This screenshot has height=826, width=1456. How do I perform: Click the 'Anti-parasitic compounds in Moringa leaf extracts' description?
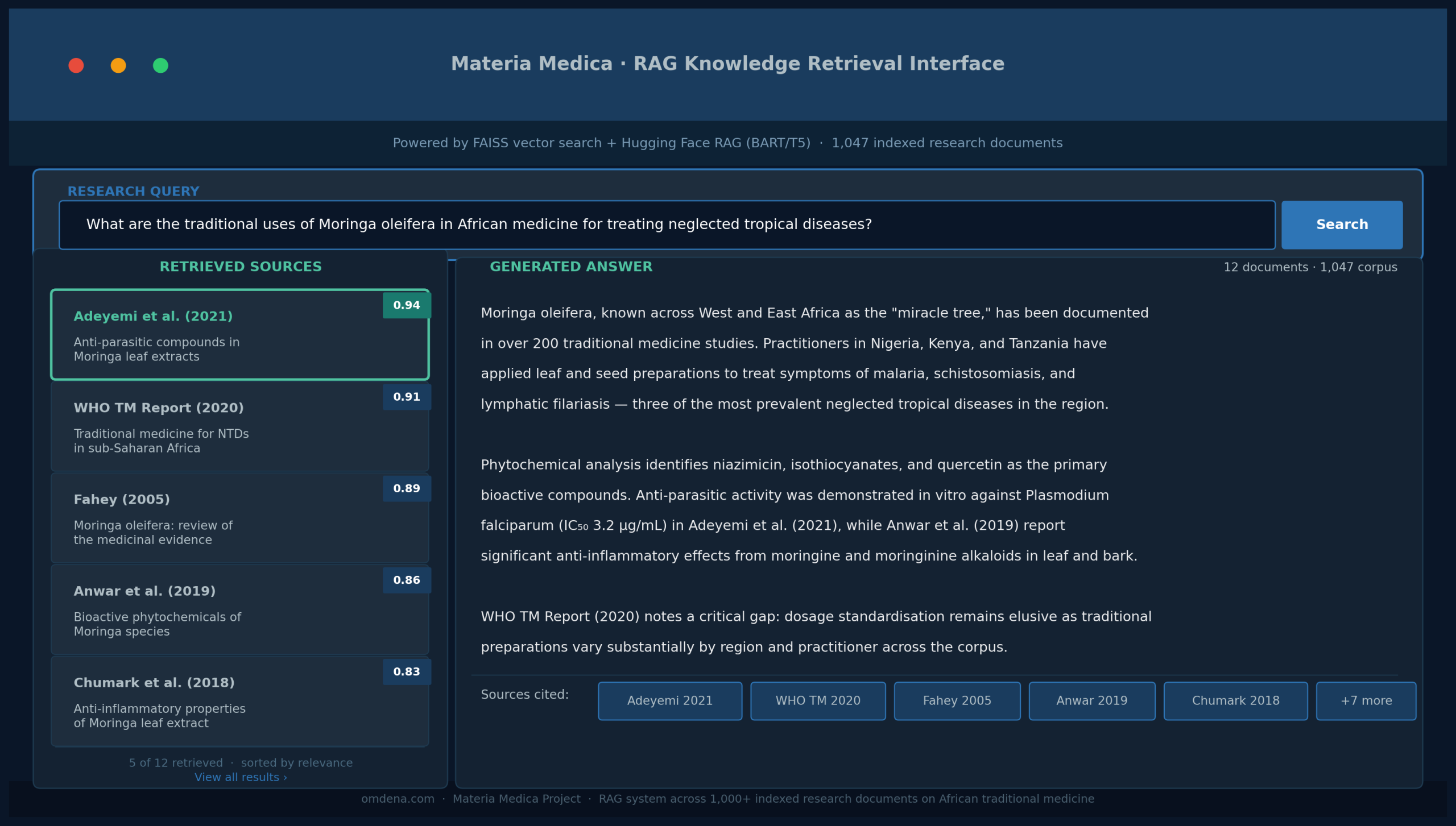pyautogui.click(x=156, y=350)
